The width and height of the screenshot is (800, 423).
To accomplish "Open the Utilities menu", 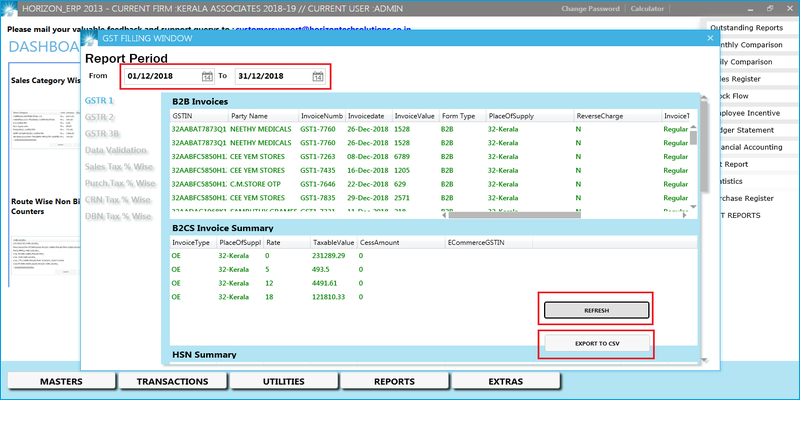I will pyautogui.click(x=283, y=382).
